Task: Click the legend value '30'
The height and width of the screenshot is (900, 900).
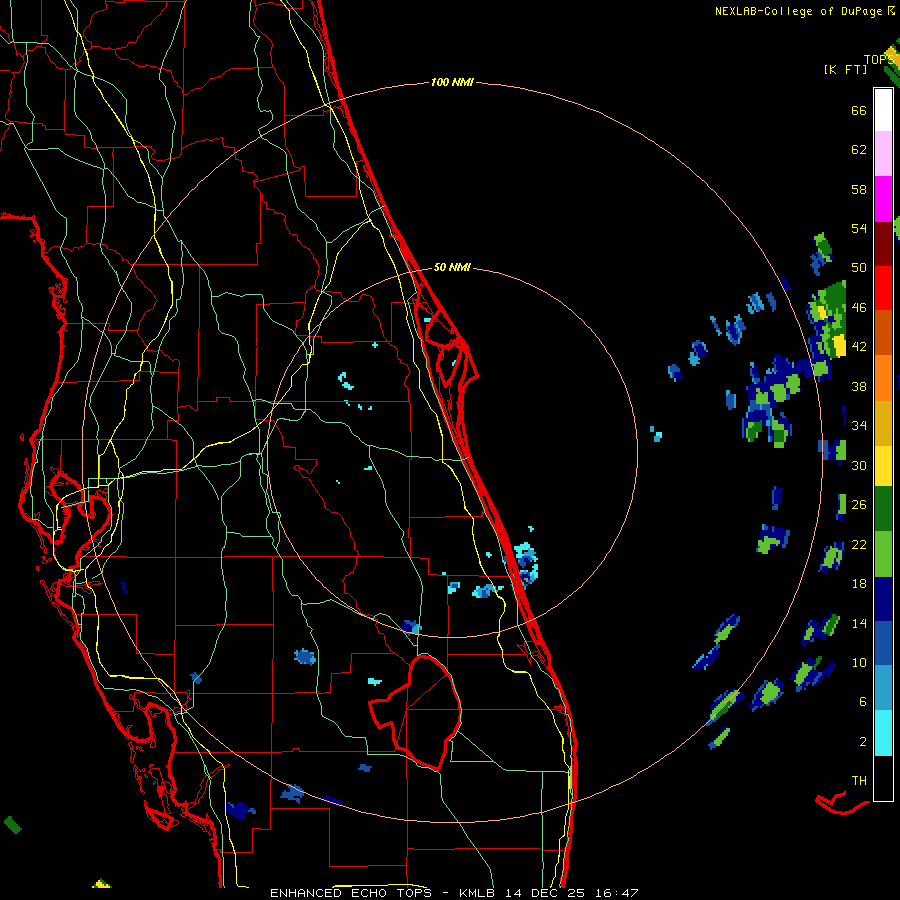Action: (859, 465)
